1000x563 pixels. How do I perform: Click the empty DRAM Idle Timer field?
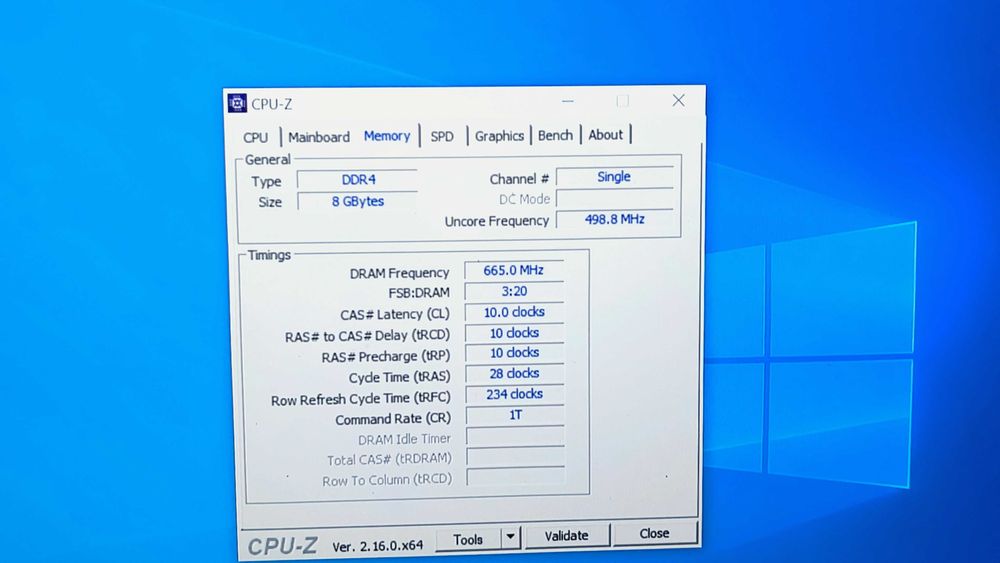tap(515, 436)
